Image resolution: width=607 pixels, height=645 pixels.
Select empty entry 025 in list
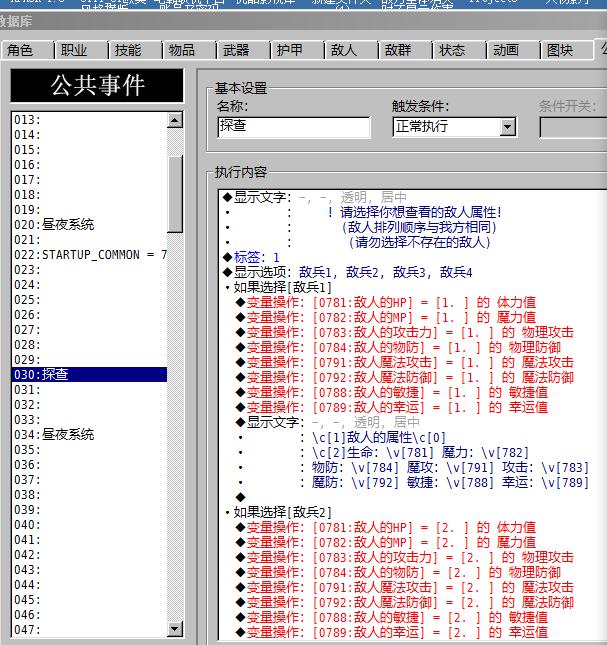(89, 299)
